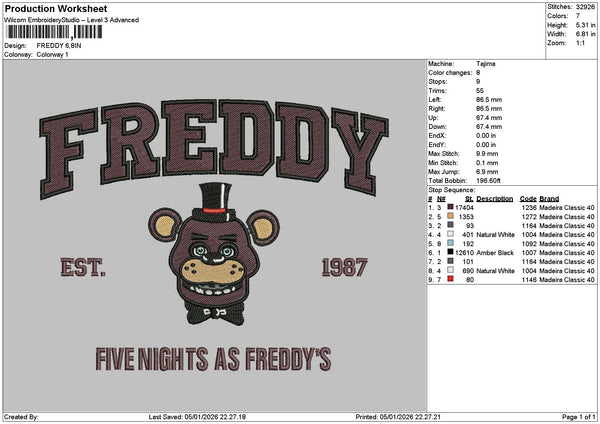Click the 'Stops:' label
The height and width of the screenshot is (424, 600).
point(437,82)
